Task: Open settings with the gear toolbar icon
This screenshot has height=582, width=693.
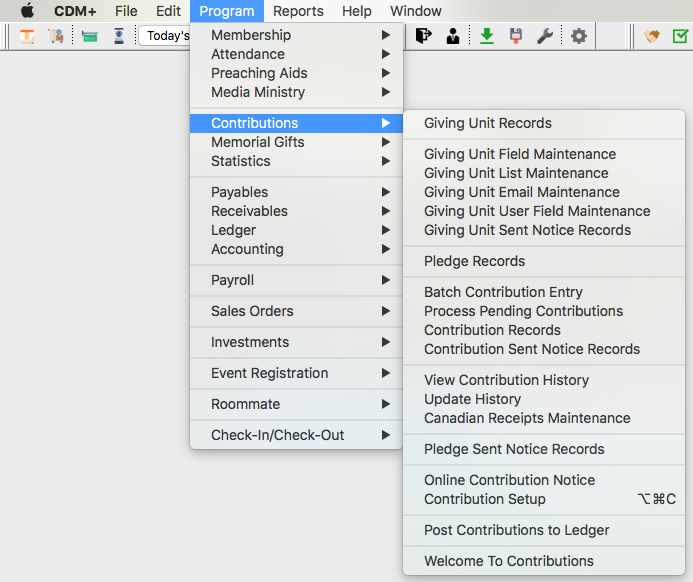Action: (578, 36)
